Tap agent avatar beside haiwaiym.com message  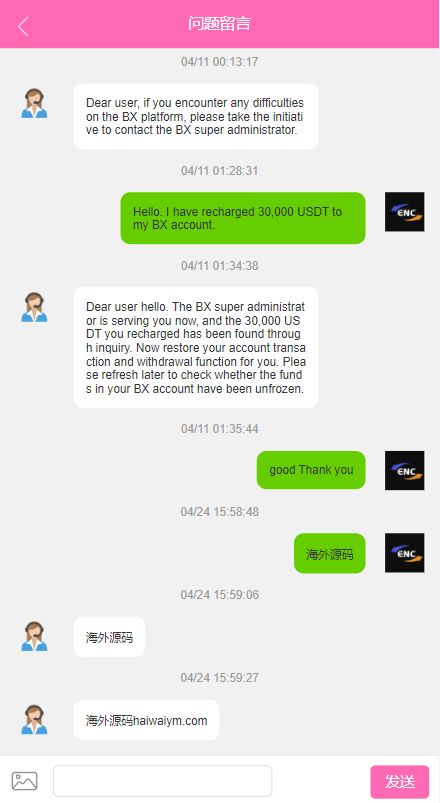[x=34, y=720]
